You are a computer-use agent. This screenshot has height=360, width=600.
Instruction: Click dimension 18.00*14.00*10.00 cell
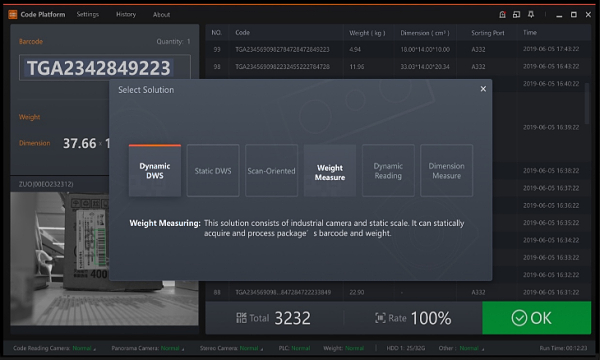click(425, 49)
